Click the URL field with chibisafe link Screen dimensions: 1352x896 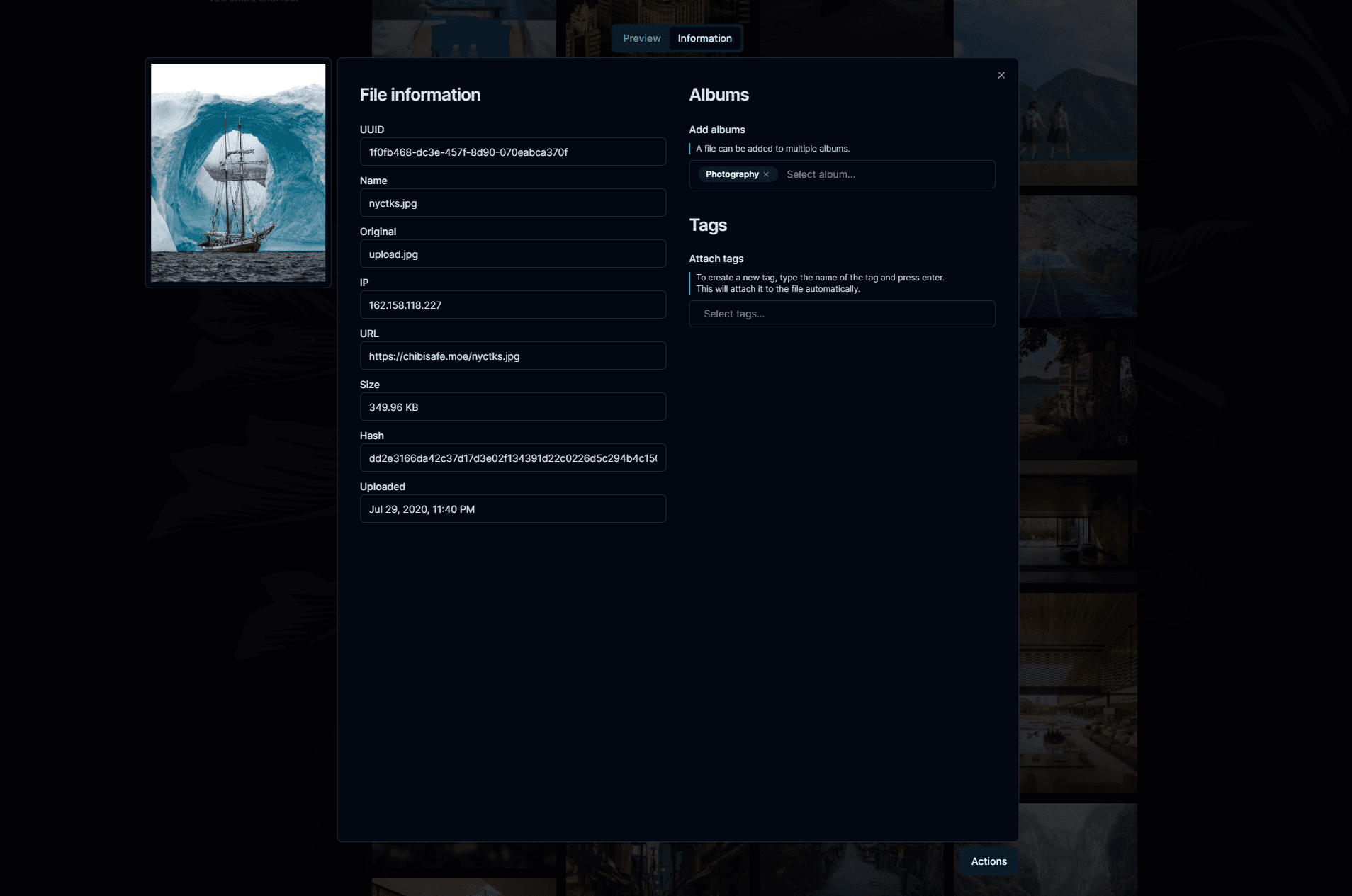point(512,356)
